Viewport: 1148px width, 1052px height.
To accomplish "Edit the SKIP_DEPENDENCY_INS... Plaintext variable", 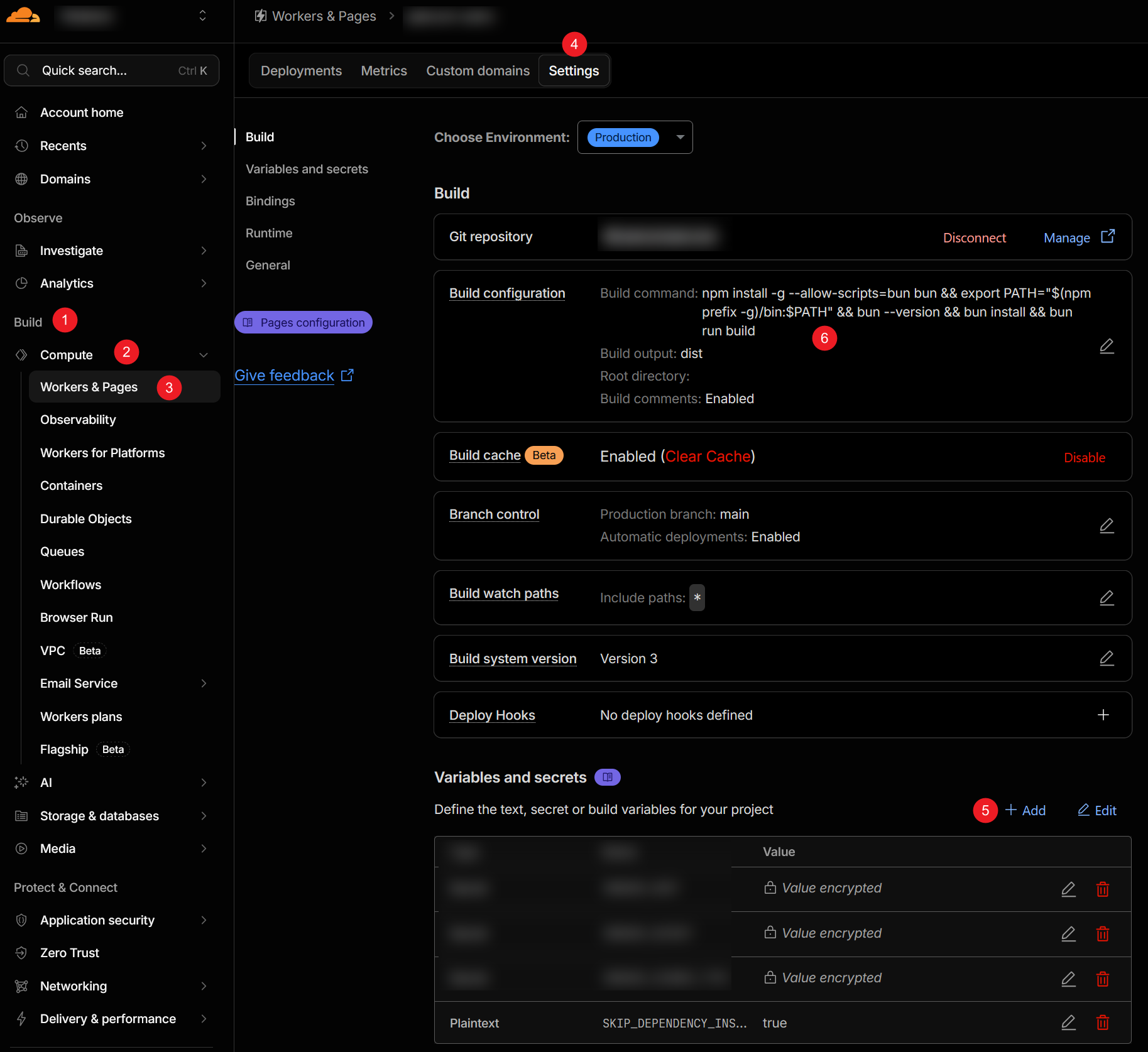I will click(x=1068, y=1022).
